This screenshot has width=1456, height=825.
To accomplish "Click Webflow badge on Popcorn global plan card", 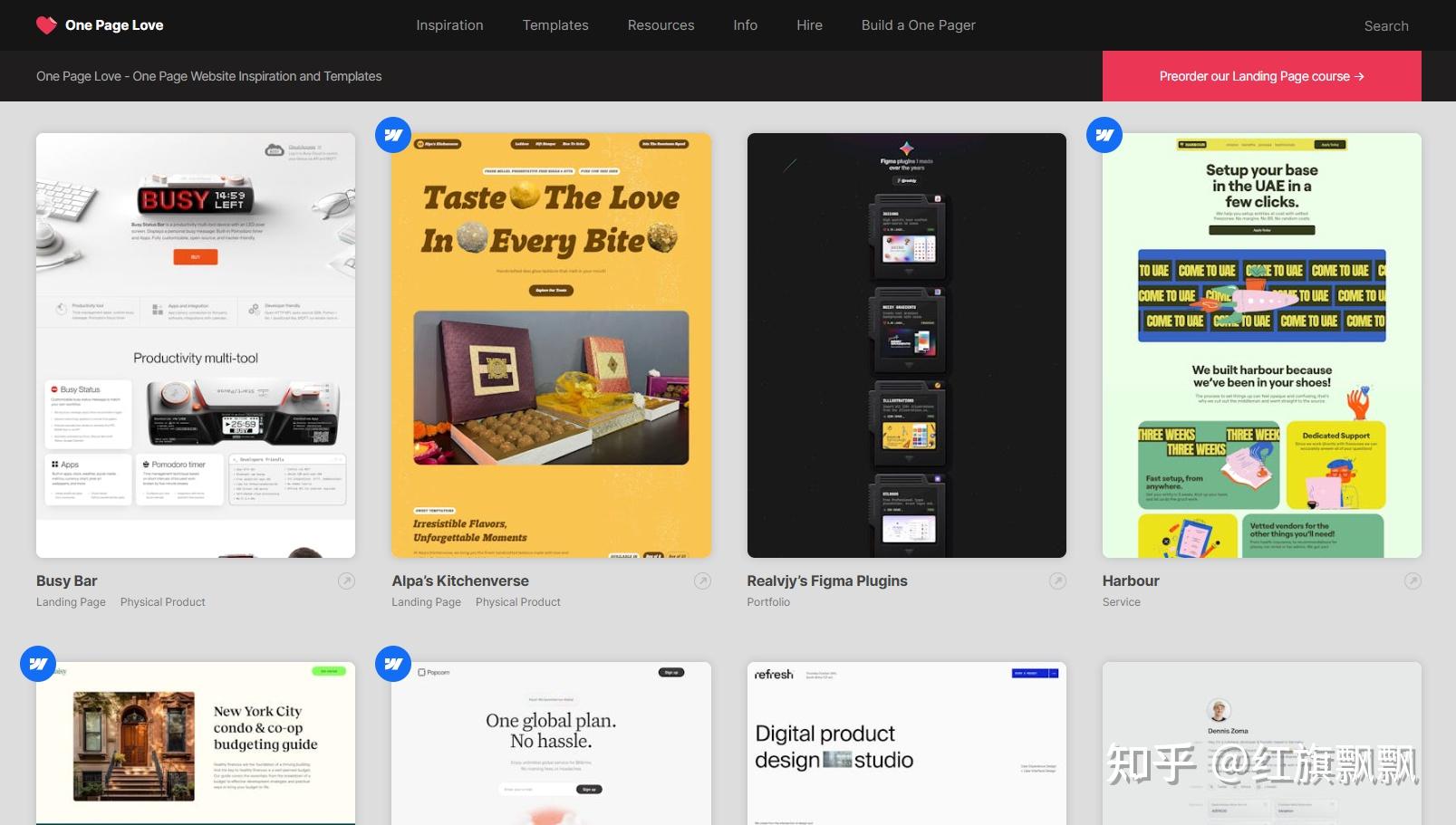I will pyautogui.click(x=393, y=664).
